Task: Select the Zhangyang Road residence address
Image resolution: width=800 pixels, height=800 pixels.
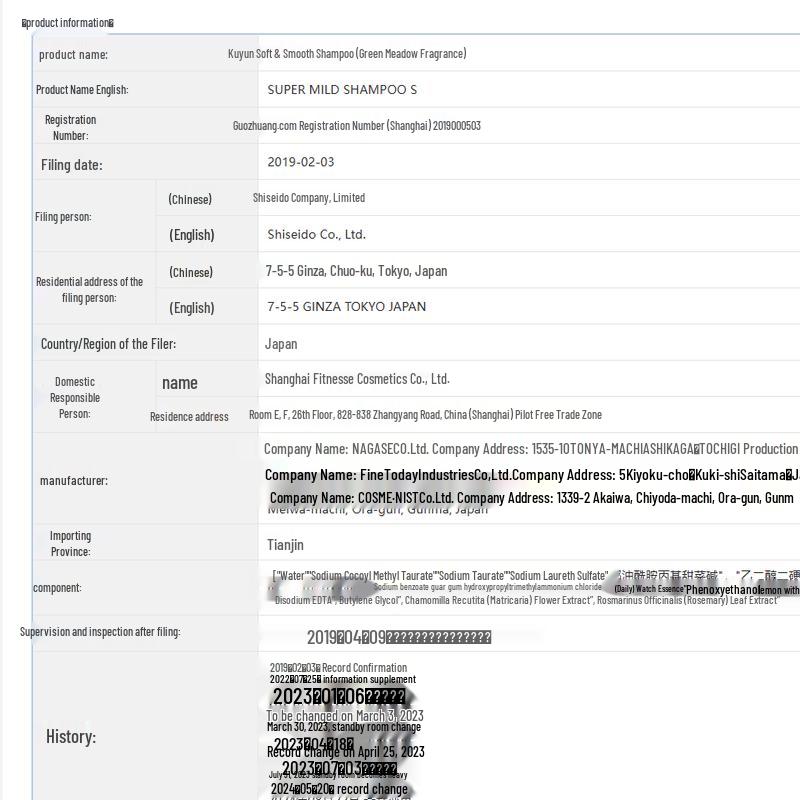Action: pyautogui.click(x=425, y=415)
